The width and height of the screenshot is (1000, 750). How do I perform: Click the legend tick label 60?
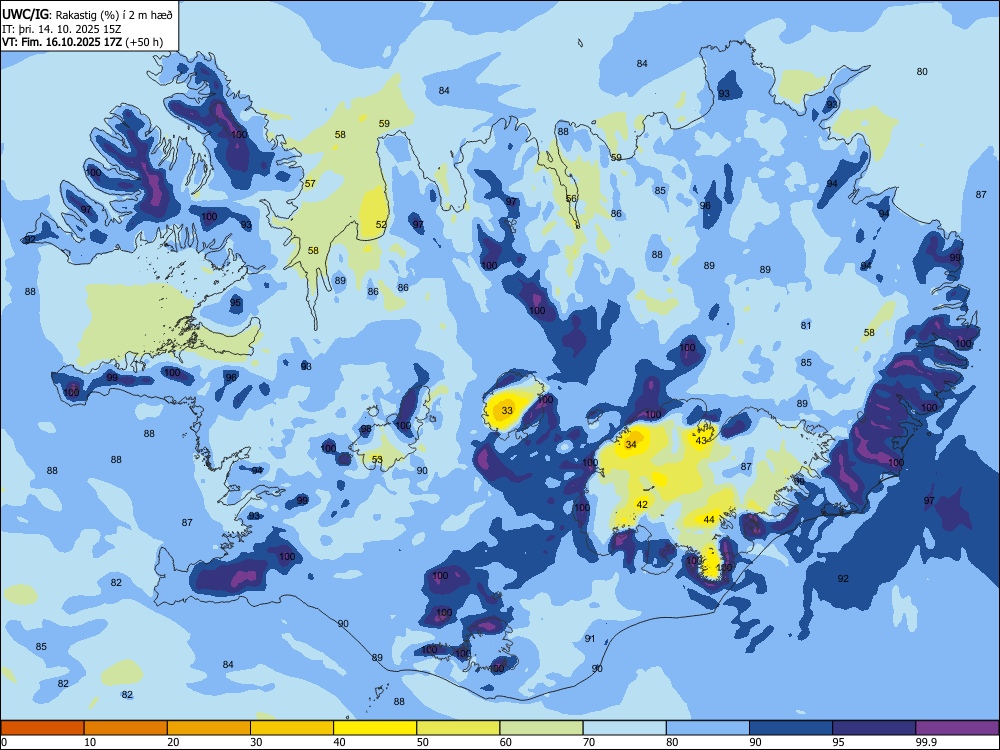[x=506, y=742]
